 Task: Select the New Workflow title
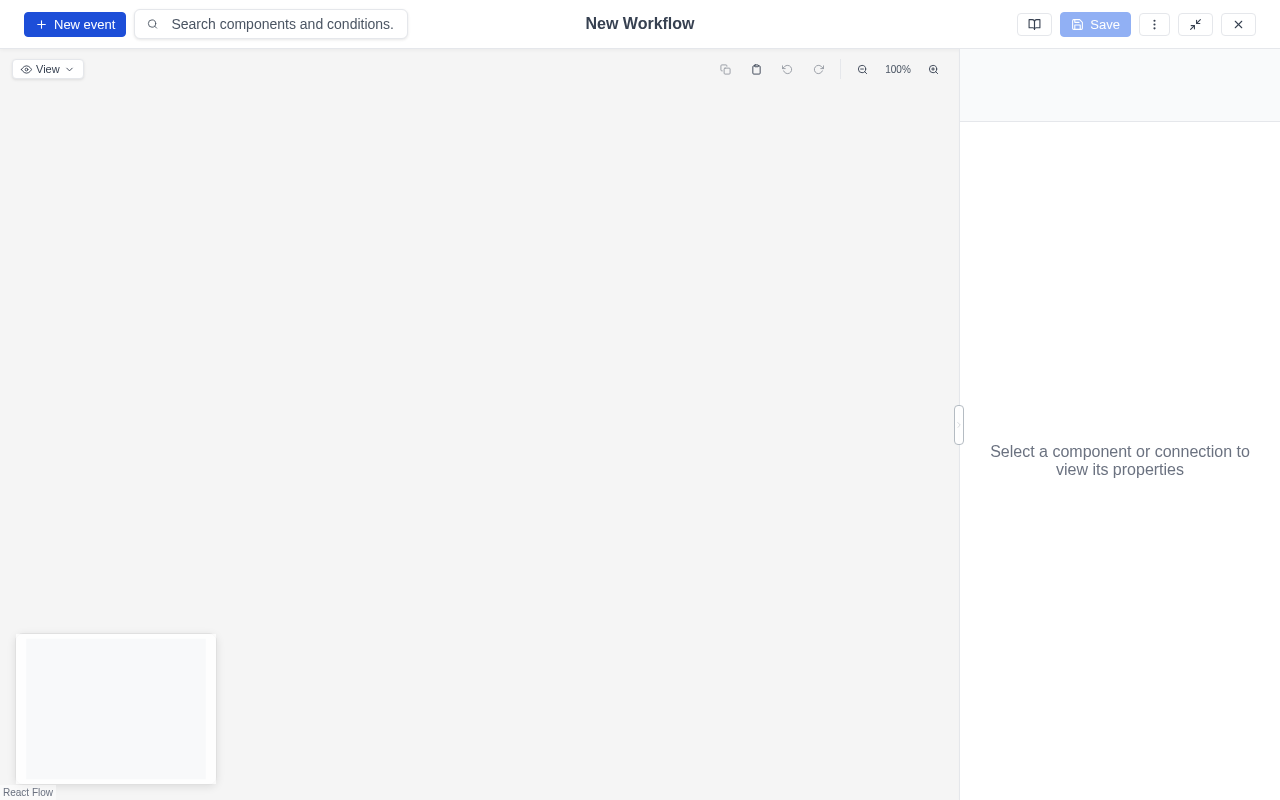click(640, 23)
